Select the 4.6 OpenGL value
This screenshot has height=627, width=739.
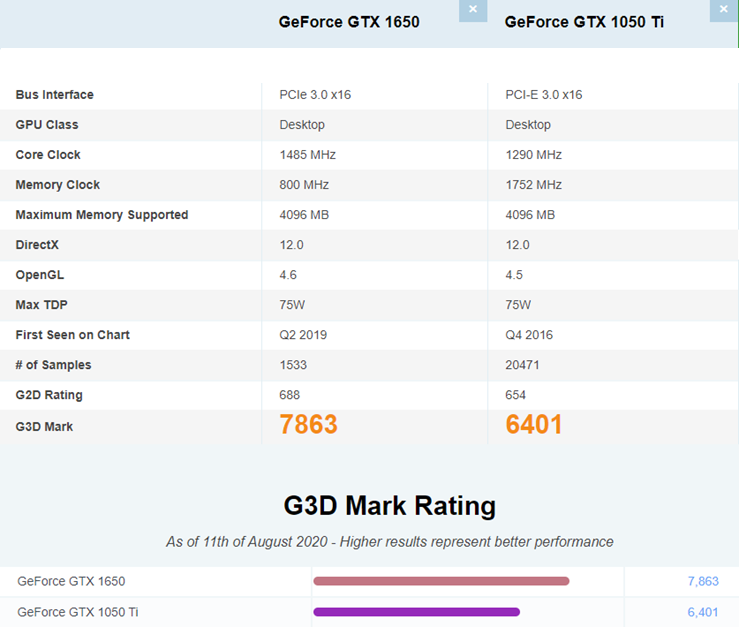pyautogui.click(x=288, y=275)
